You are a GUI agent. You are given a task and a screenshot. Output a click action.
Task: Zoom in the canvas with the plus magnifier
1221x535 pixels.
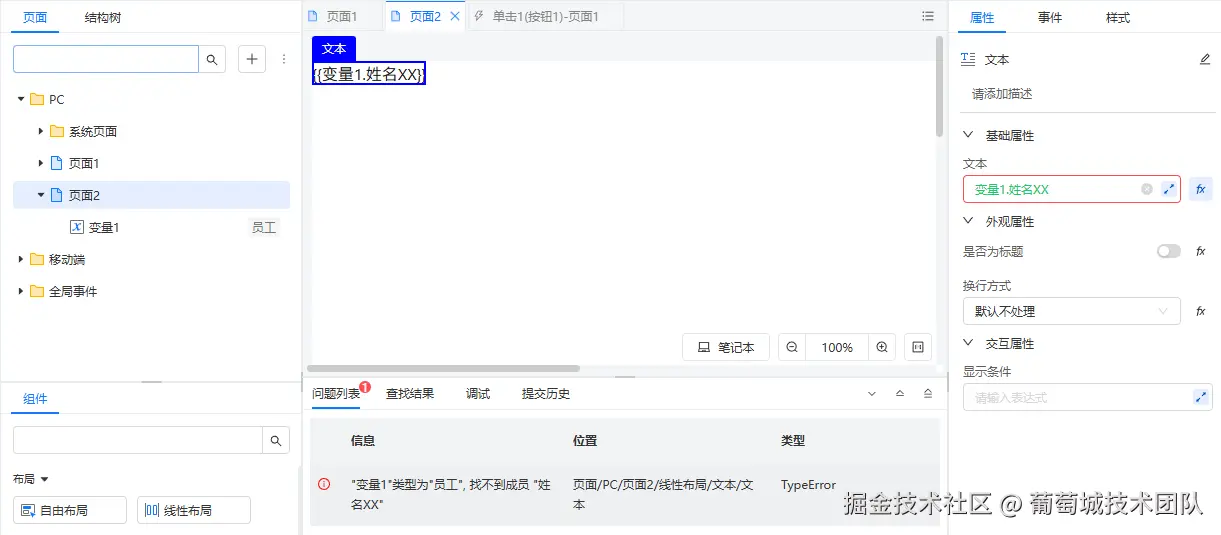coord(882,347)
